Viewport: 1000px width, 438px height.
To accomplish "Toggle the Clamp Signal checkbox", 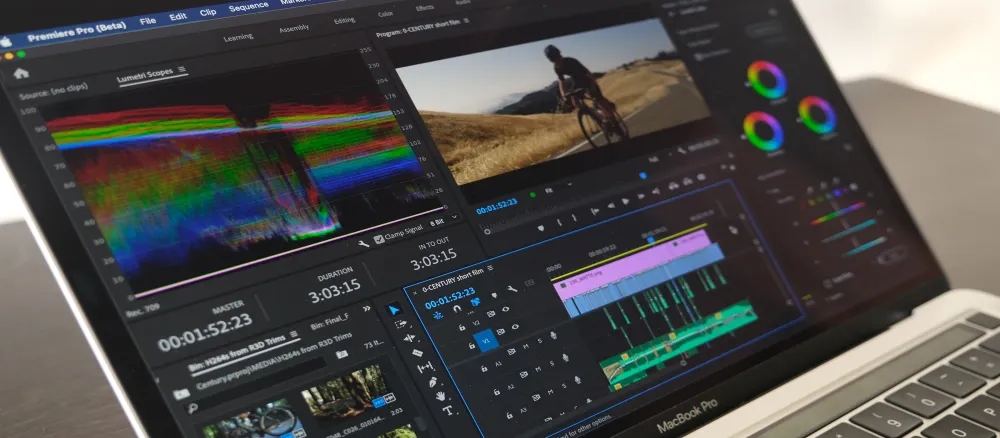I will pos(379,239).
